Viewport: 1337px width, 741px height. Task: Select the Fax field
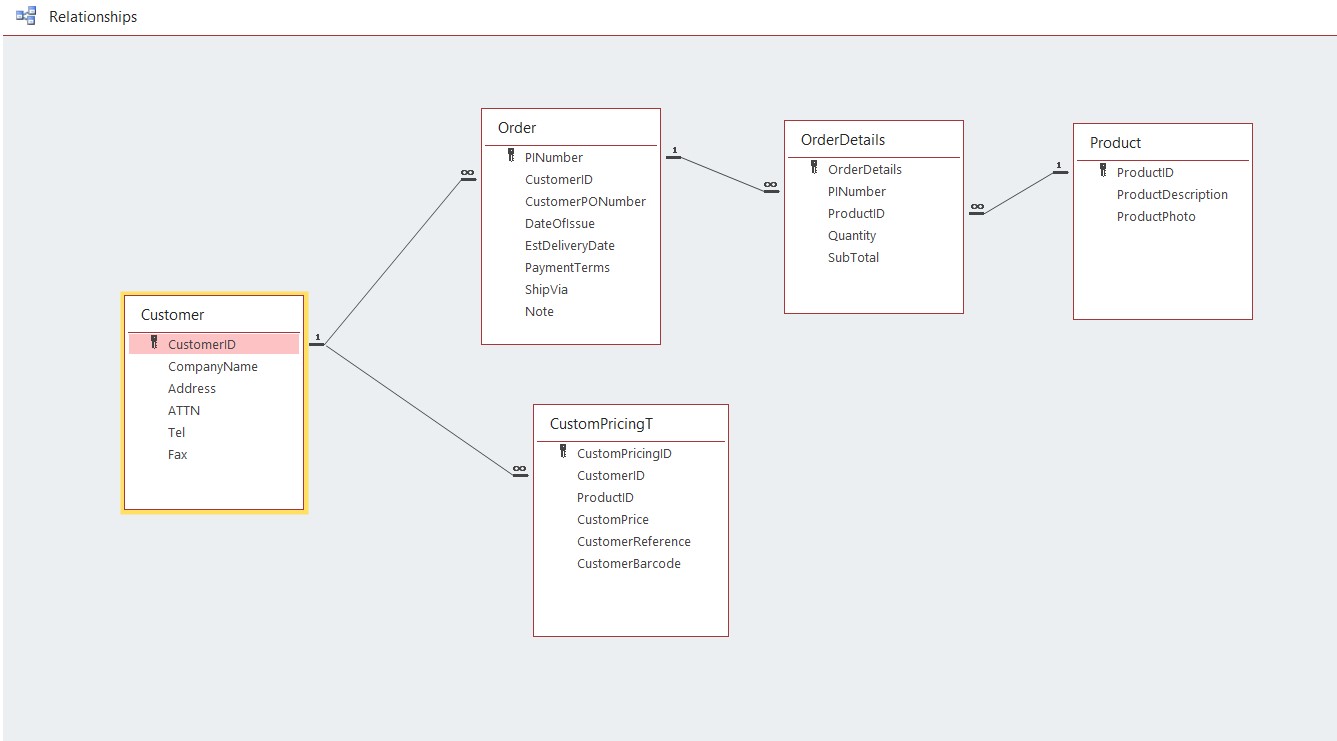coord(178,455)
